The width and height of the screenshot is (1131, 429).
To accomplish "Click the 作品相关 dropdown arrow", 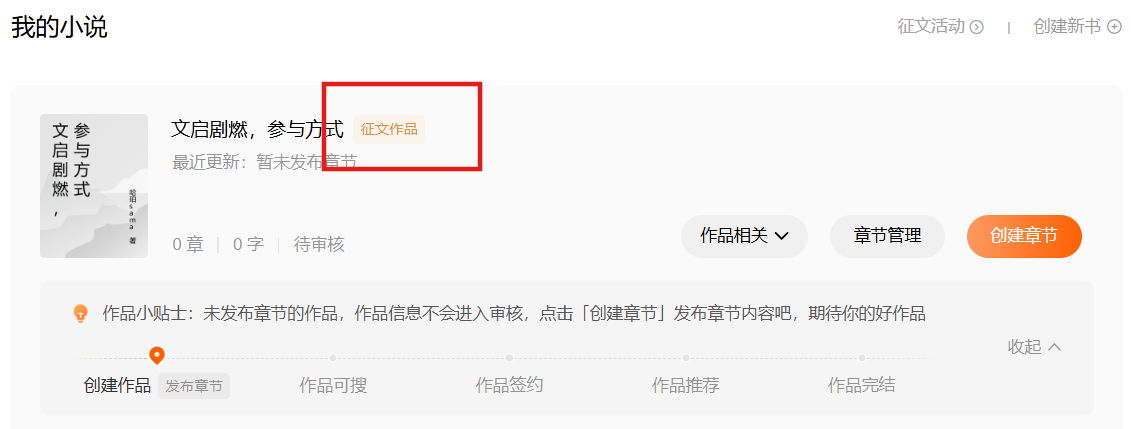I will pyautogui.click(x=781, y=236).
